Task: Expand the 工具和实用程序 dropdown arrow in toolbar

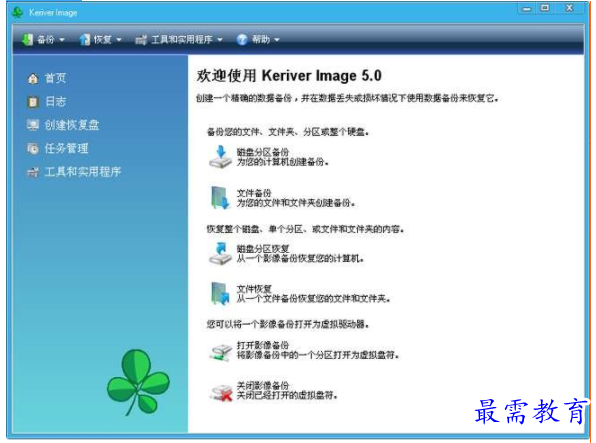Action: (x=219, y=40)
